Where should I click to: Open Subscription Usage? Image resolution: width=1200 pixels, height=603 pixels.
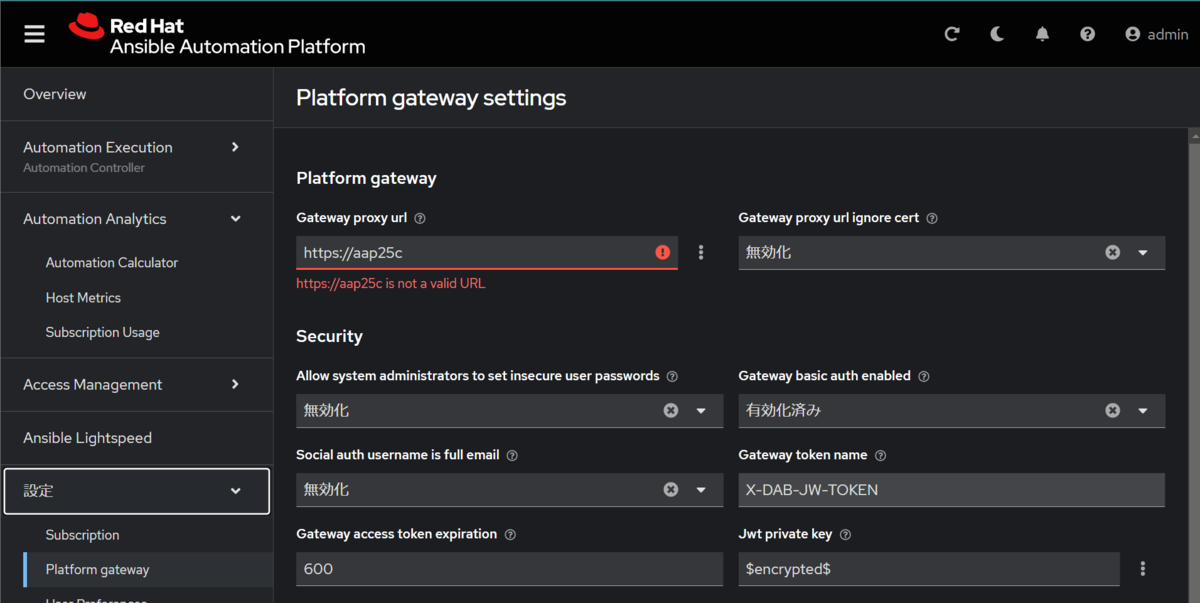[103, 333]
